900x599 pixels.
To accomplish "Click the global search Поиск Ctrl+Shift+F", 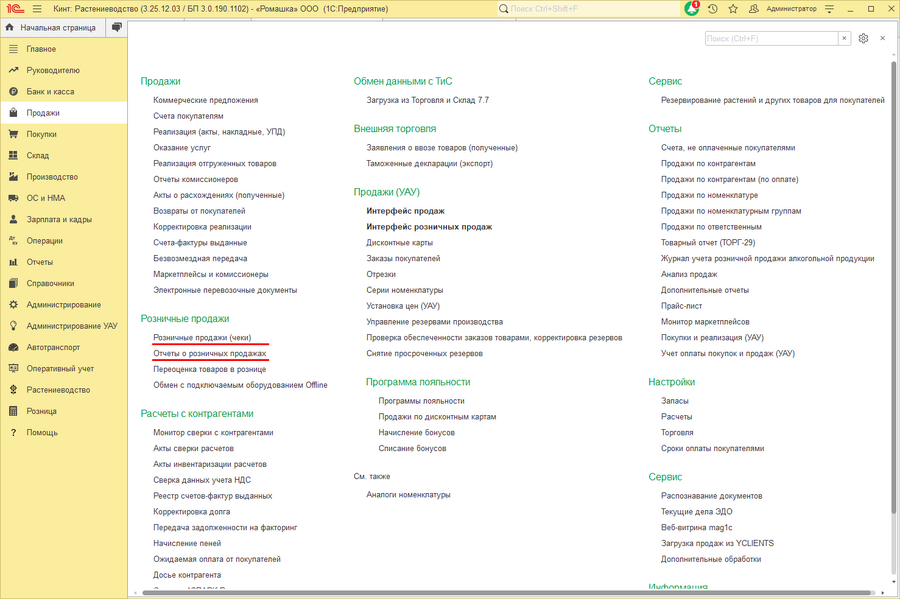I will point(588,9).
